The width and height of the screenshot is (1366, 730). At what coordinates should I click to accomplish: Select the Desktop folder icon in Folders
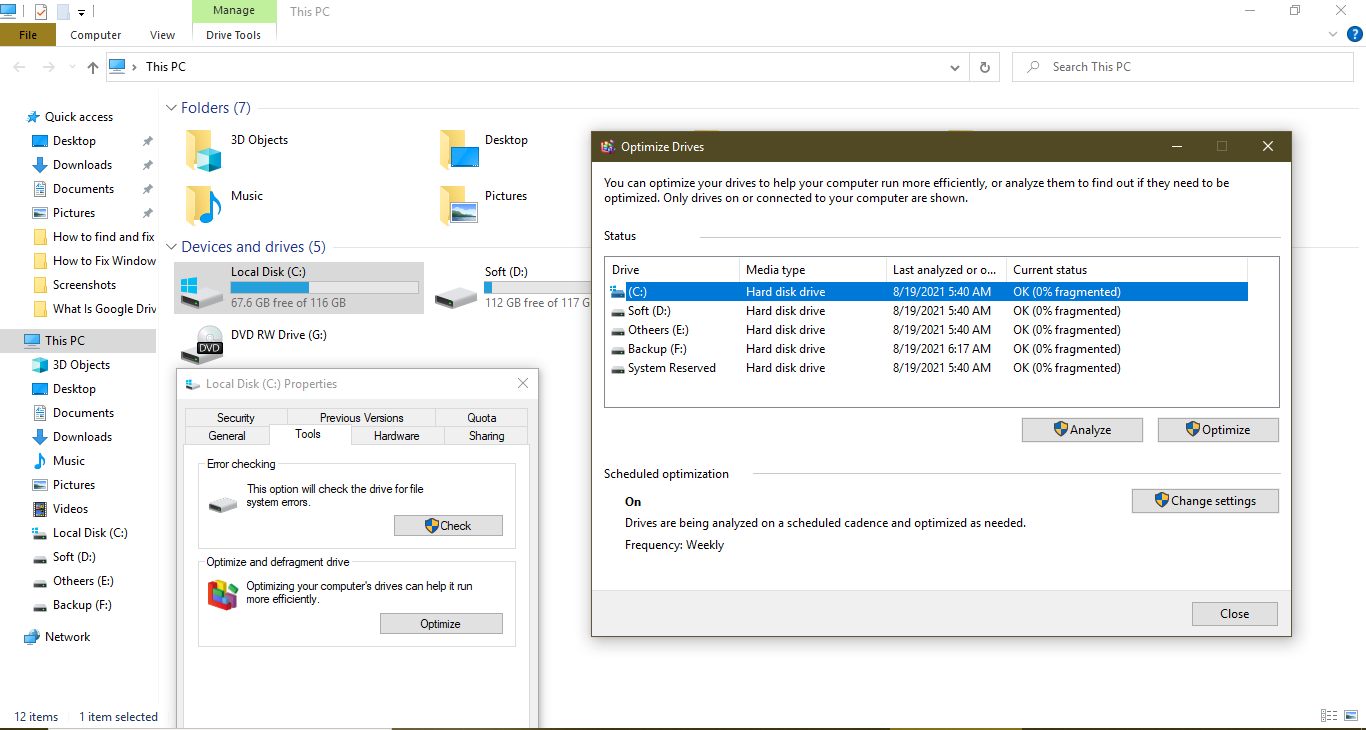pos(459,150)
